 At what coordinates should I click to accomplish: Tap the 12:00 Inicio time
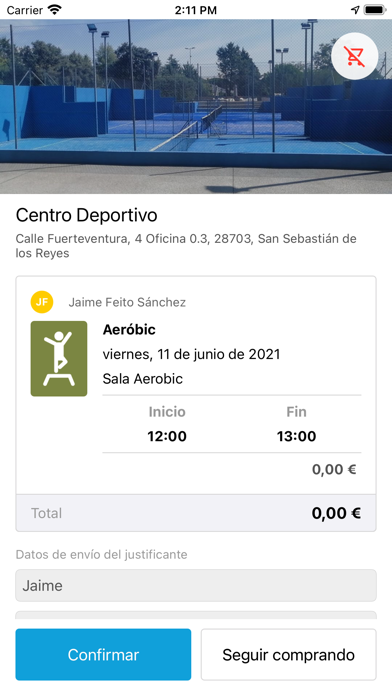pos(167,436)
